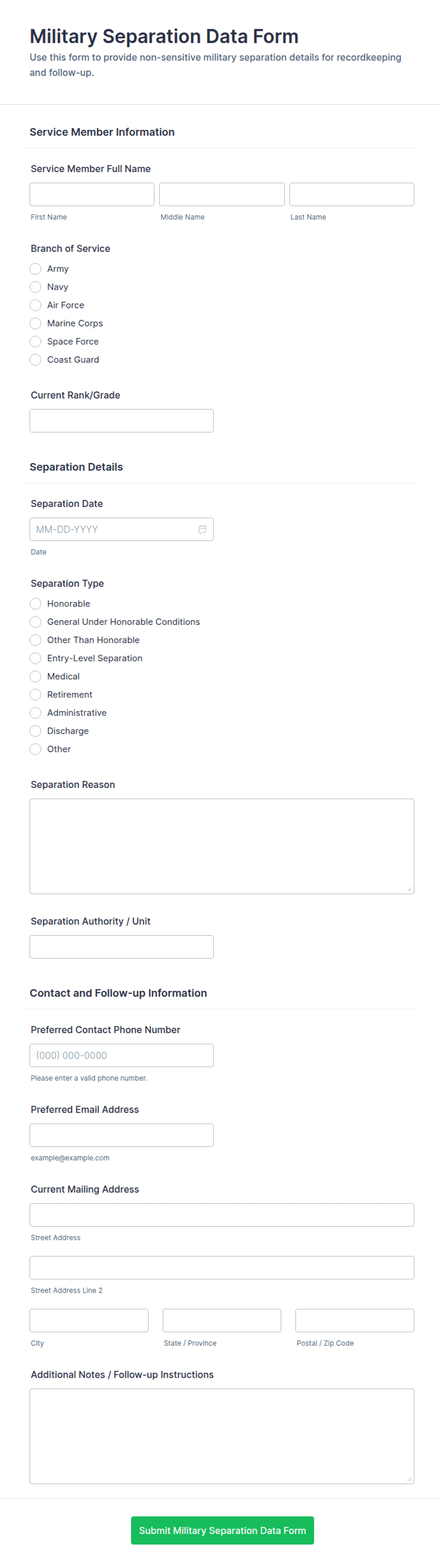The width and height of the screenshot is (440, 1568).
Task: Select Retirement separation type
Action: (35, 694)
